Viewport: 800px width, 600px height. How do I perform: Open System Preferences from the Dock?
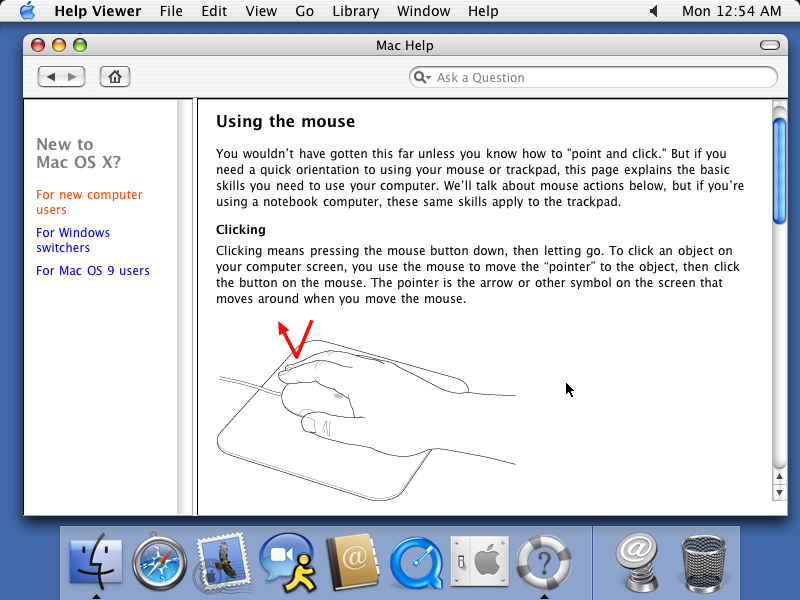tap(480, 562)
